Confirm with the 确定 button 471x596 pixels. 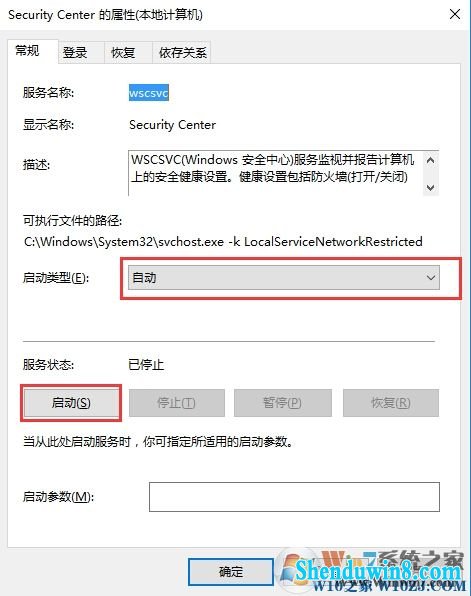(231, 572)
